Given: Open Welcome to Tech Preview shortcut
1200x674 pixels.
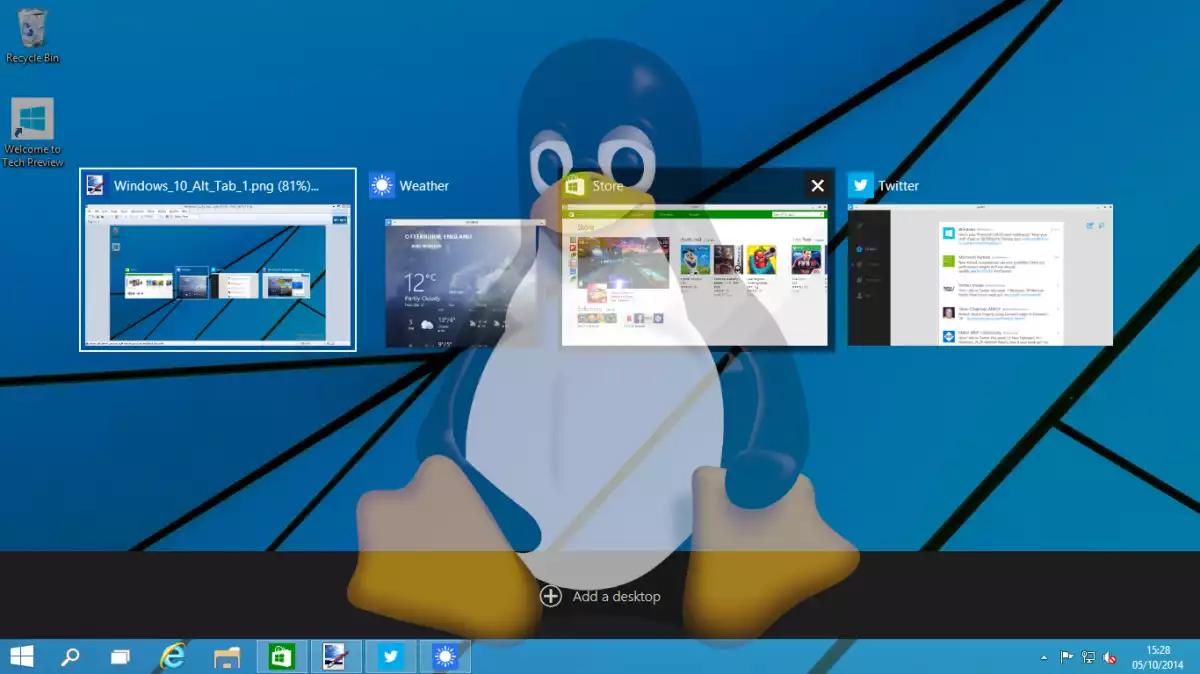Looking at the screenshot, I should 32,133.
